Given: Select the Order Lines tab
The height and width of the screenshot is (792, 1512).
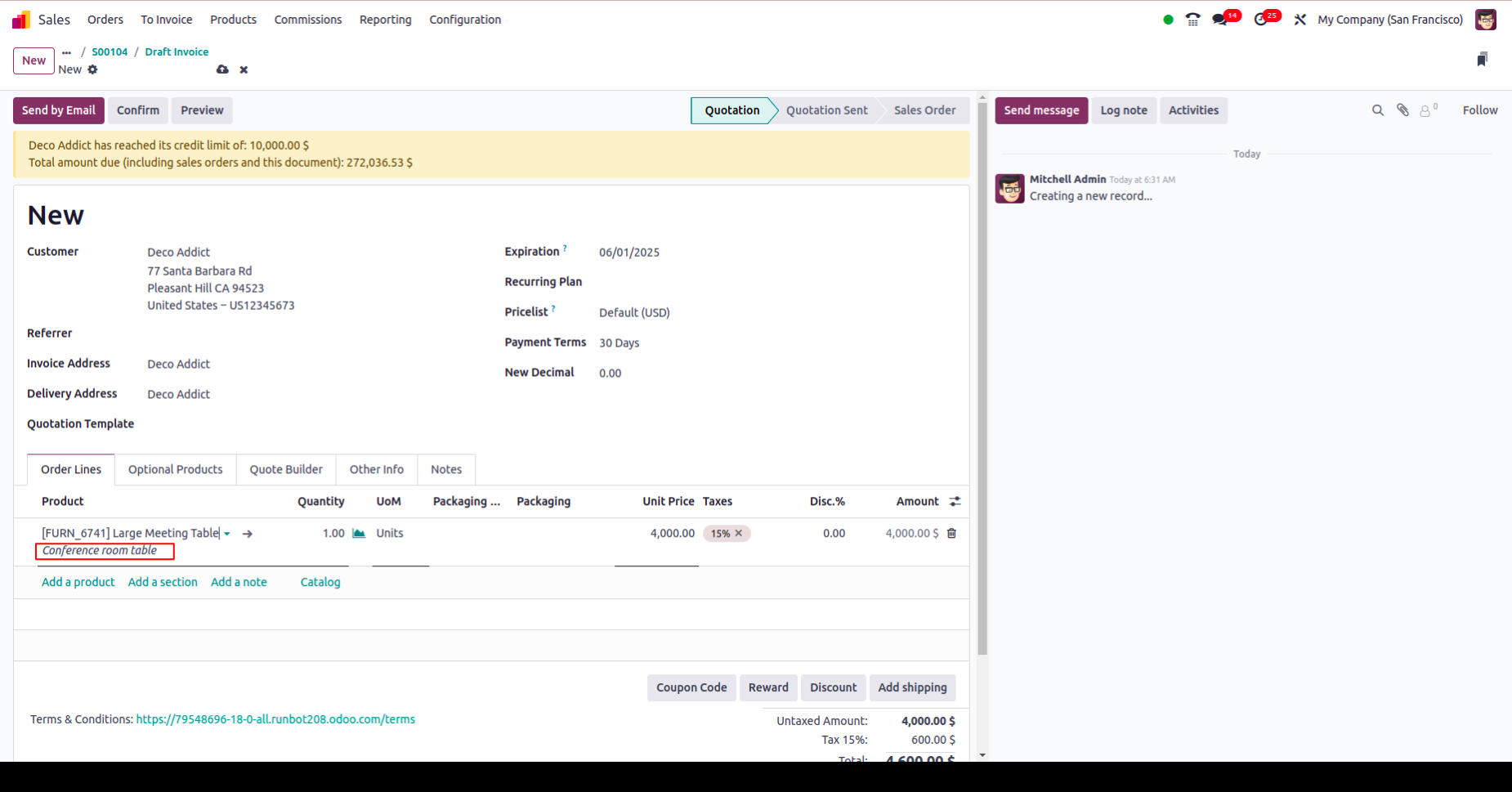Looking at the screenshot, I should tap(71, 469).
